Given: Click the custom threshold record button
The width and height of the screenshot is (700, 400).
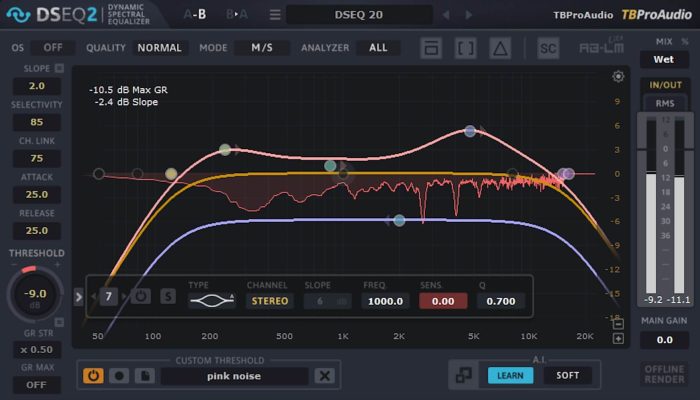Looking at the screenshot, I should (119, 376).
